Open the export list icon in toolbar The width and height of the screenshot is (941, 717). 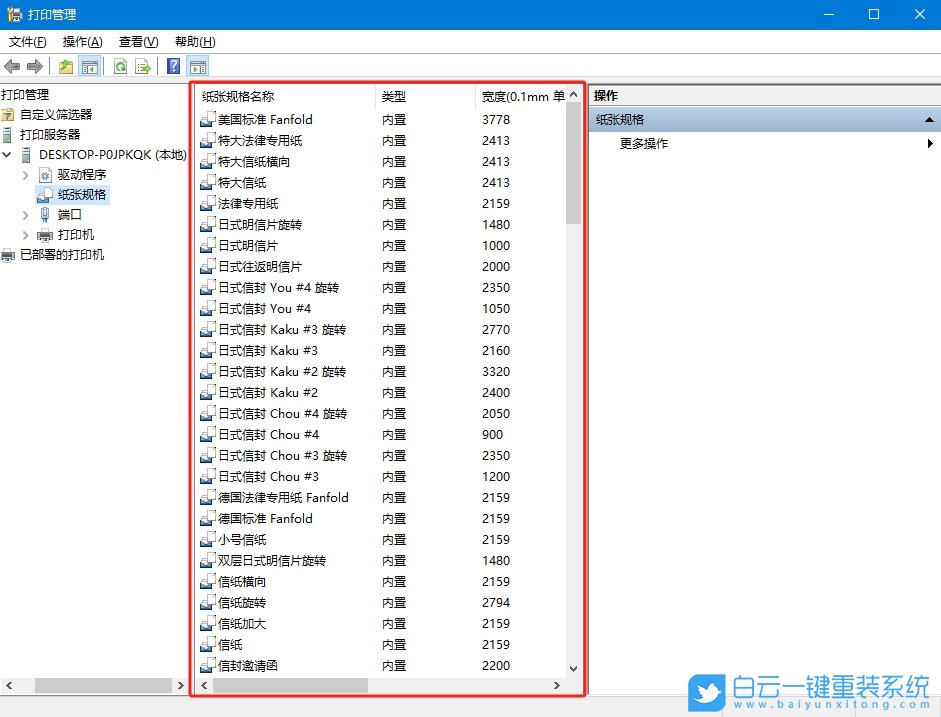click(141, 66)
